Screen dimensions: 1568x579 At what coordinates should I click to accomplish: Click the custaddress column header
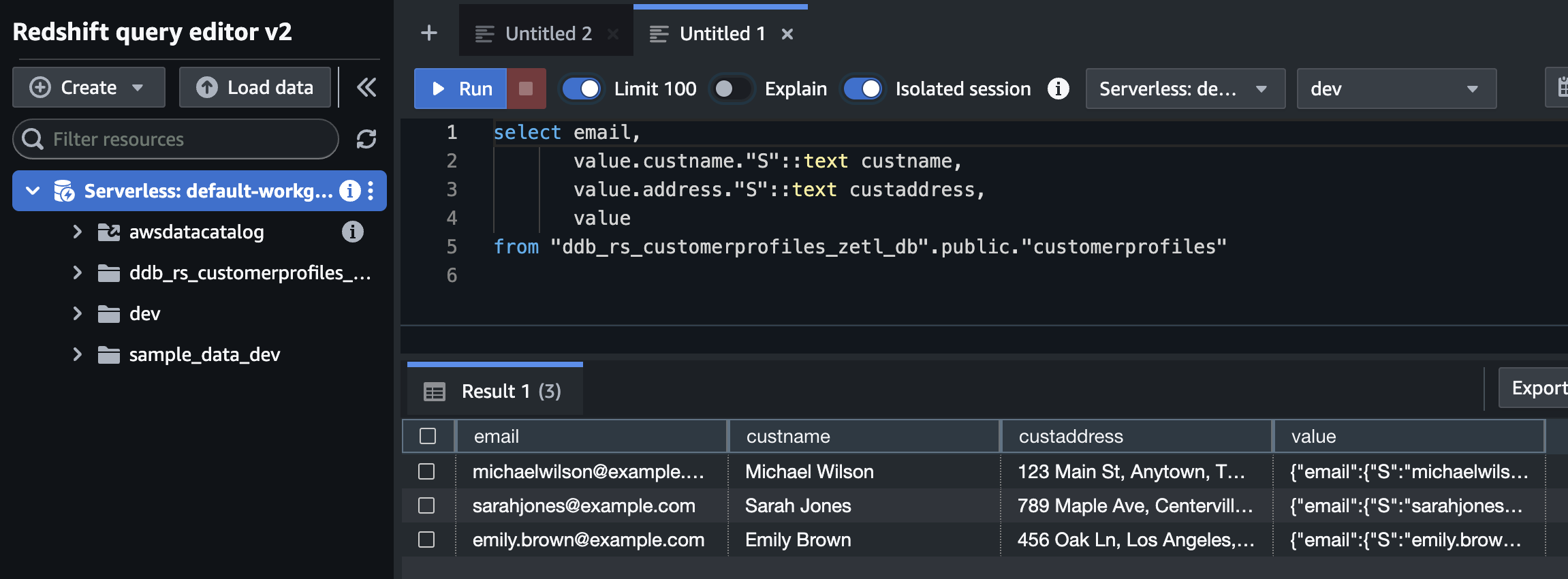pos(1136,436)
